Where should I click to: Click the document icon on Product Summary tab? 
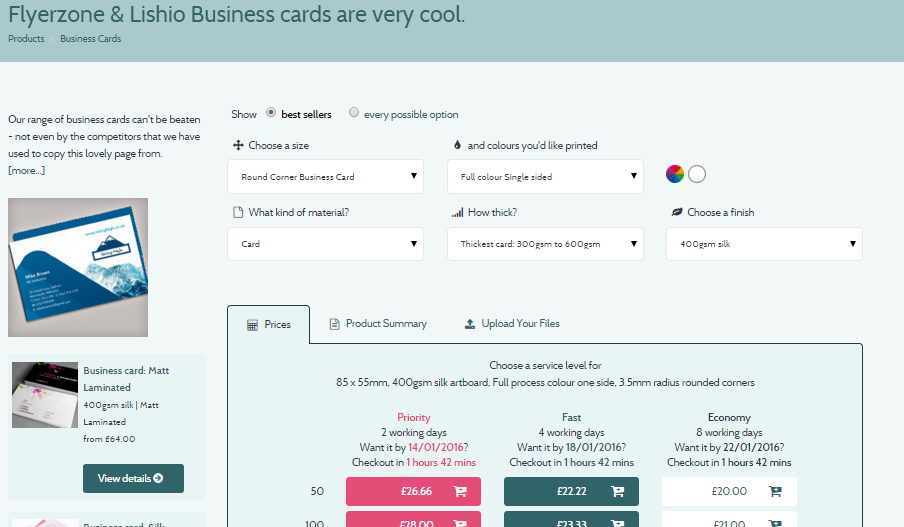point(334,324)
